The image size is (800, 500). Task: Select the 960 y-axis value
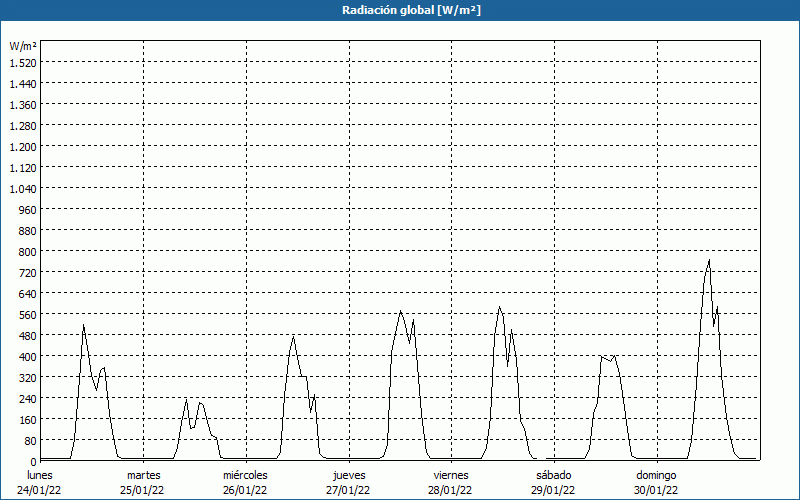pos(28,209)
